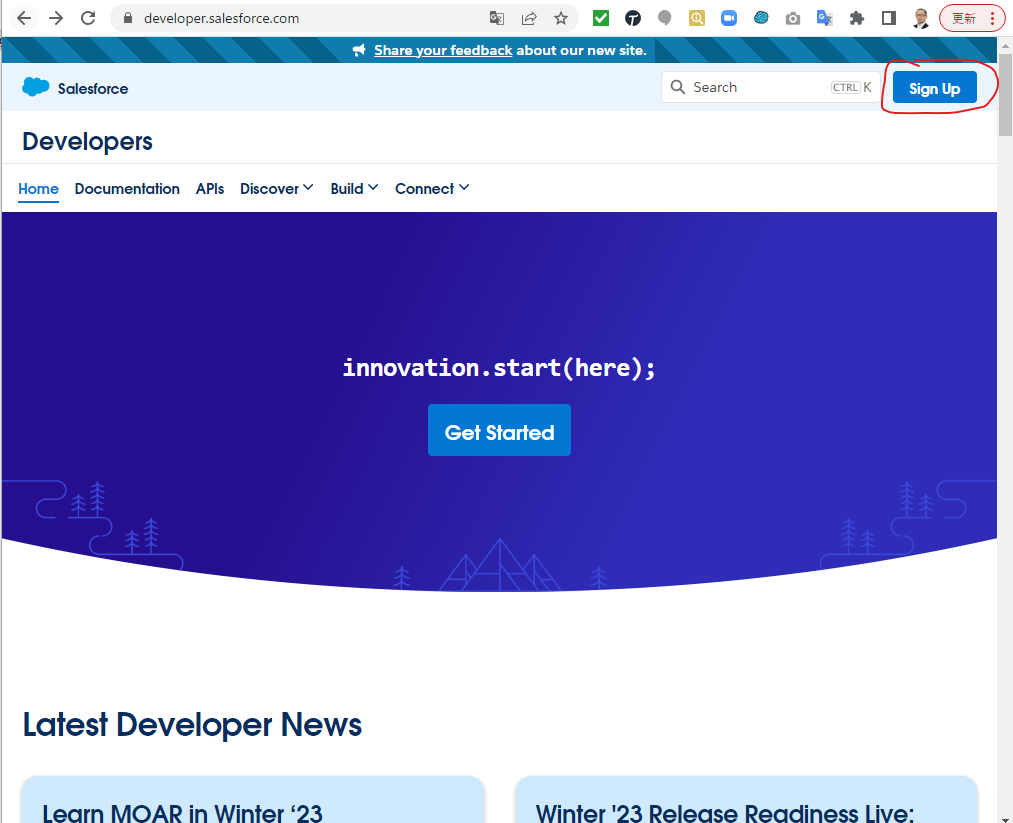
Task: Reload the page with refresh icon
Action: tap(88, 18)
